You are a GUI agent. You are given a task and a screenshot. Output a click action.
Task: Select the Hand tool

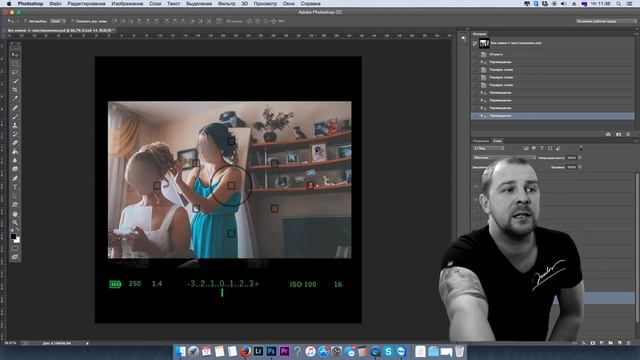click(x=15, y=214)
